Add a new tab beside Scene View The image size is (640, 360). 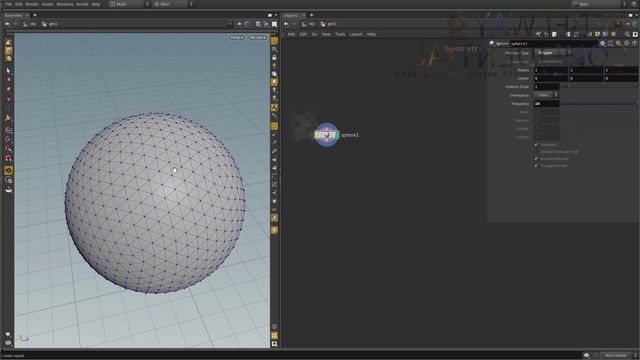coord(35,16)
